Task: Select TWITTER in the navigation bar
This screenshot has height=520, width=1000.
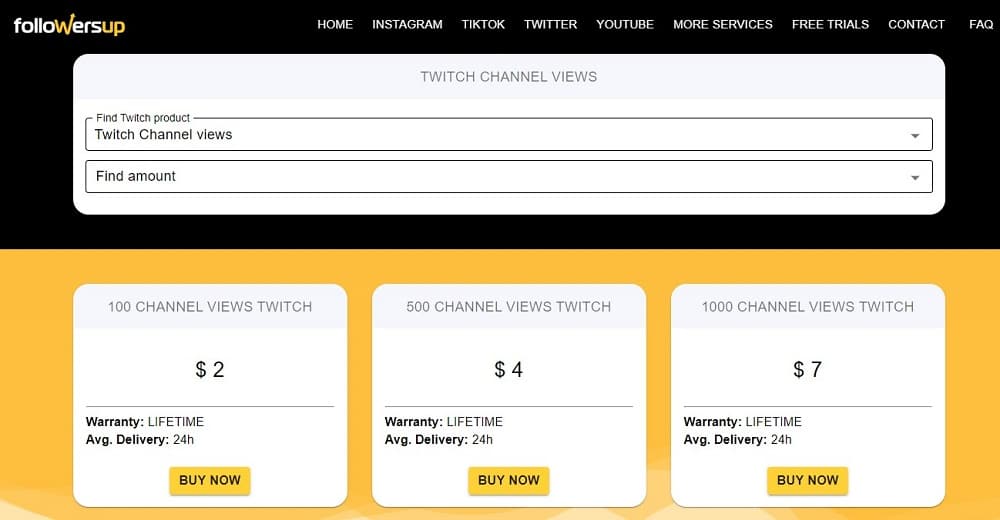Action: (550, 24)
